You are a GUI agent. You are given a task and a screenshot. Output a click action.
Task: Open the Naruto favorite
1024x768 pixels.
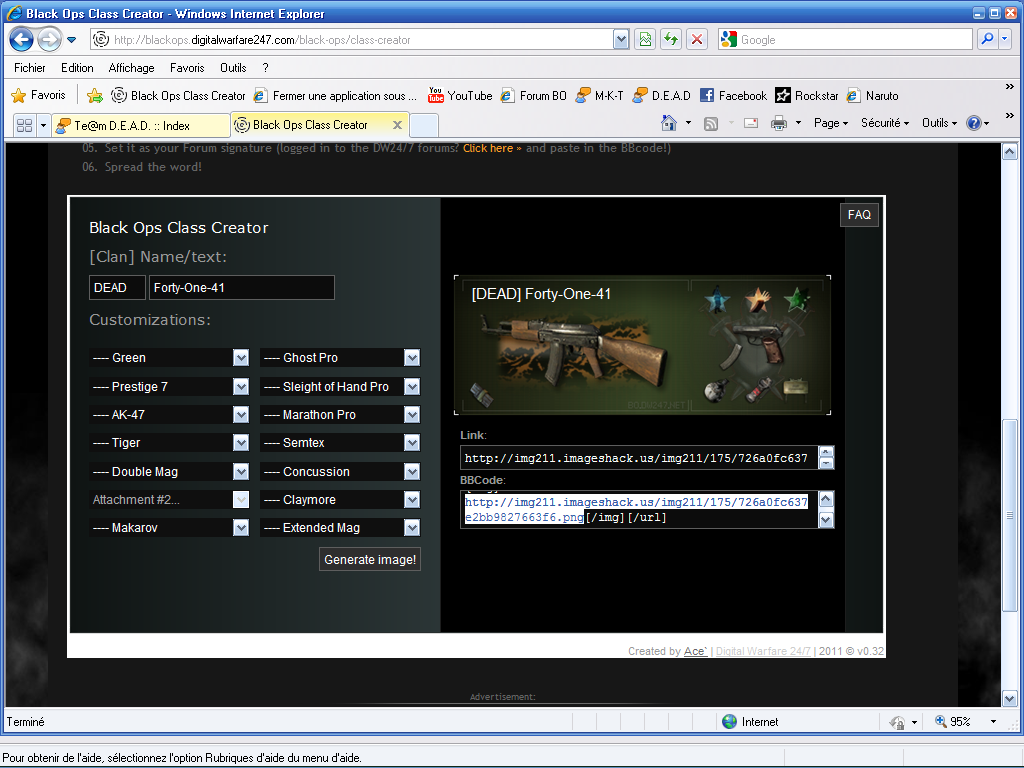tap(872, 95)
